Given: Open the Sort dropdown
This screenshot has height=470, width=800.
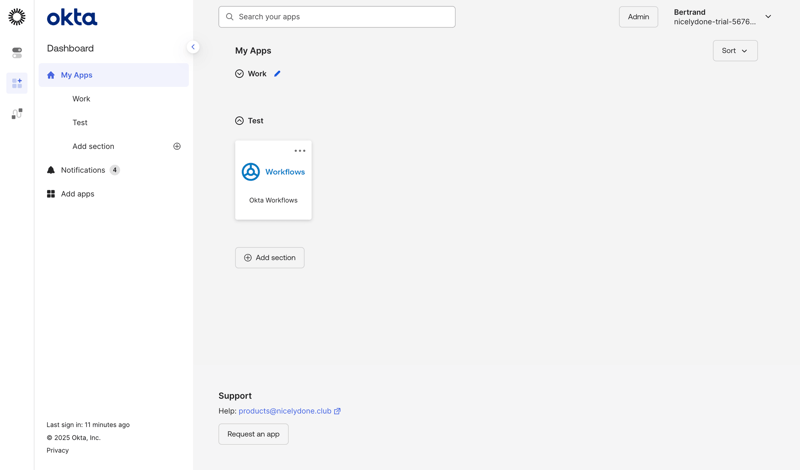Looking at the screenshot, I should (x=735, y=51).
